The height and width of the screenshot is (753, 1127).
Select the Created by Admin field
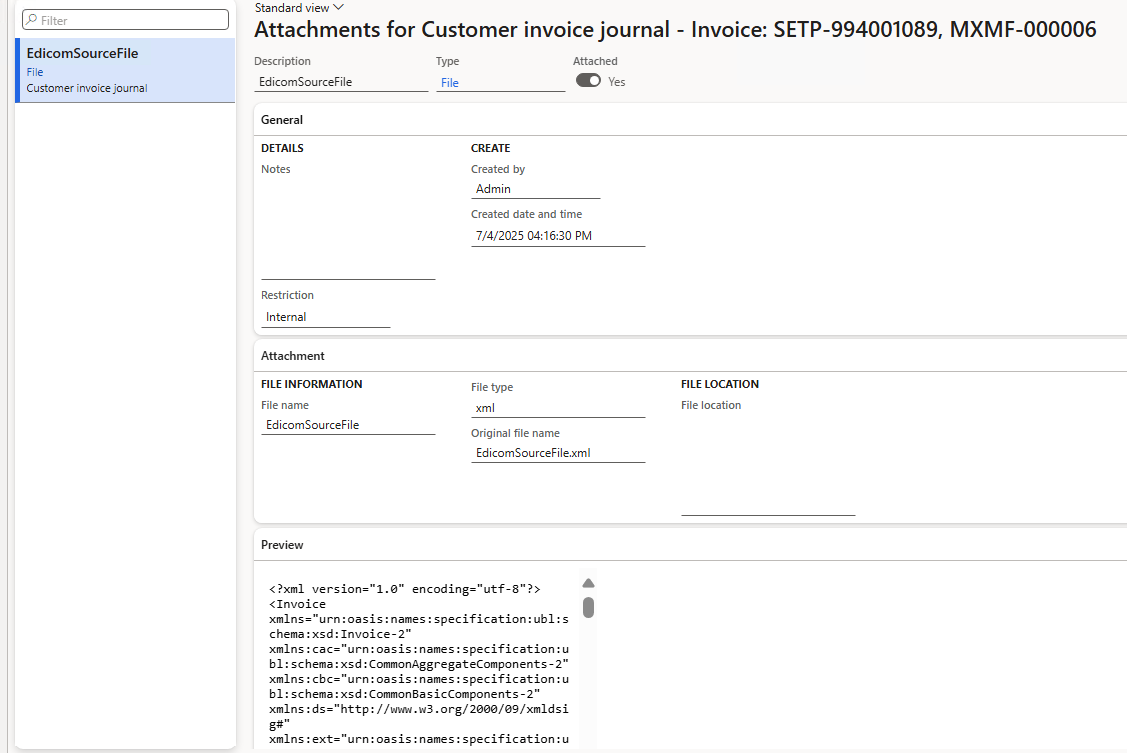(x=535, y=189)
